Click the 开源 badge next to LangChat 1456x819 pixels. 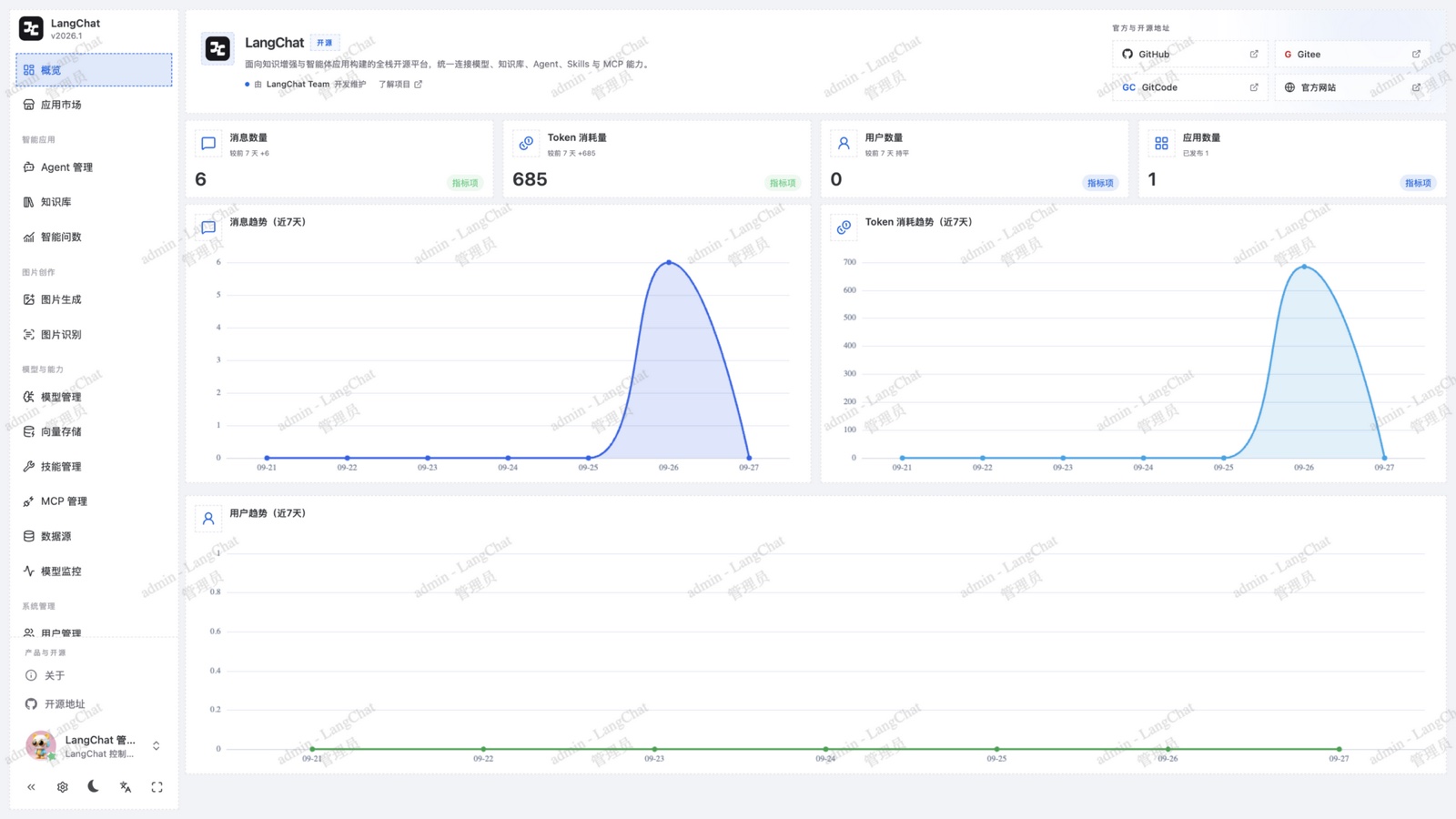(x=324, y=43)
